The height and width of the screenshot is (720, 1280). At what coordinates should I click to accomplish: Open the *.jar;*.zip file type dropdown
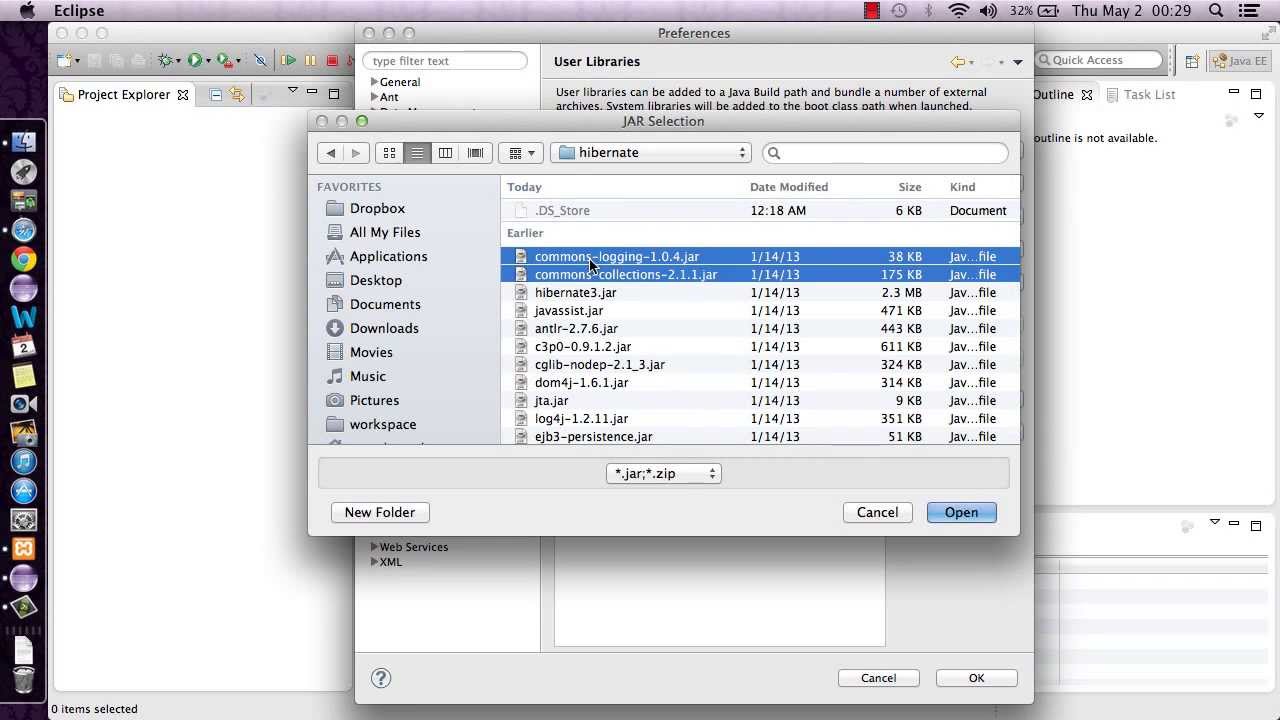click(x=664, y=474)
